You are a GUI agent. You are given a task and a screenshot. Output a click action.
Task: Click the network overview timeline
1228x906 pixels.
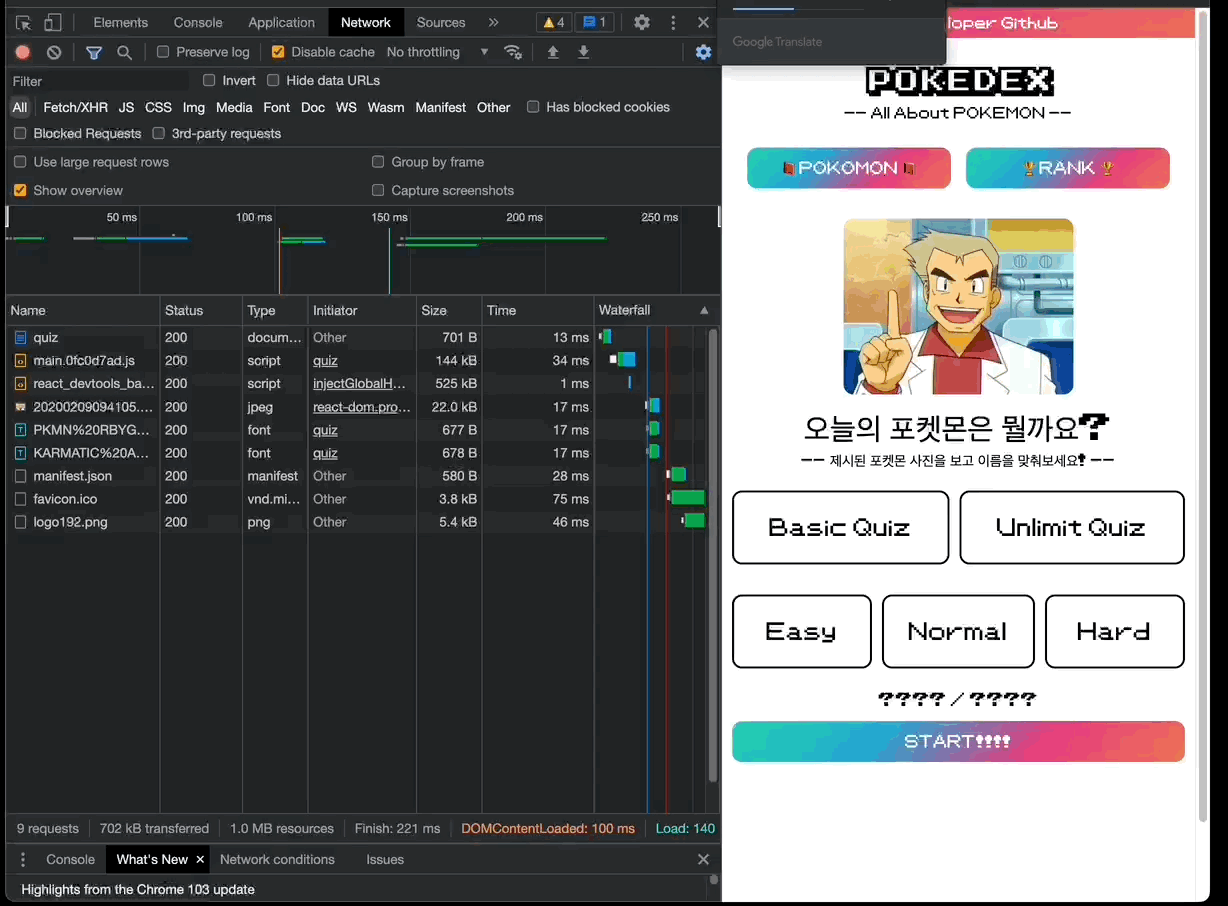(362, 250)
